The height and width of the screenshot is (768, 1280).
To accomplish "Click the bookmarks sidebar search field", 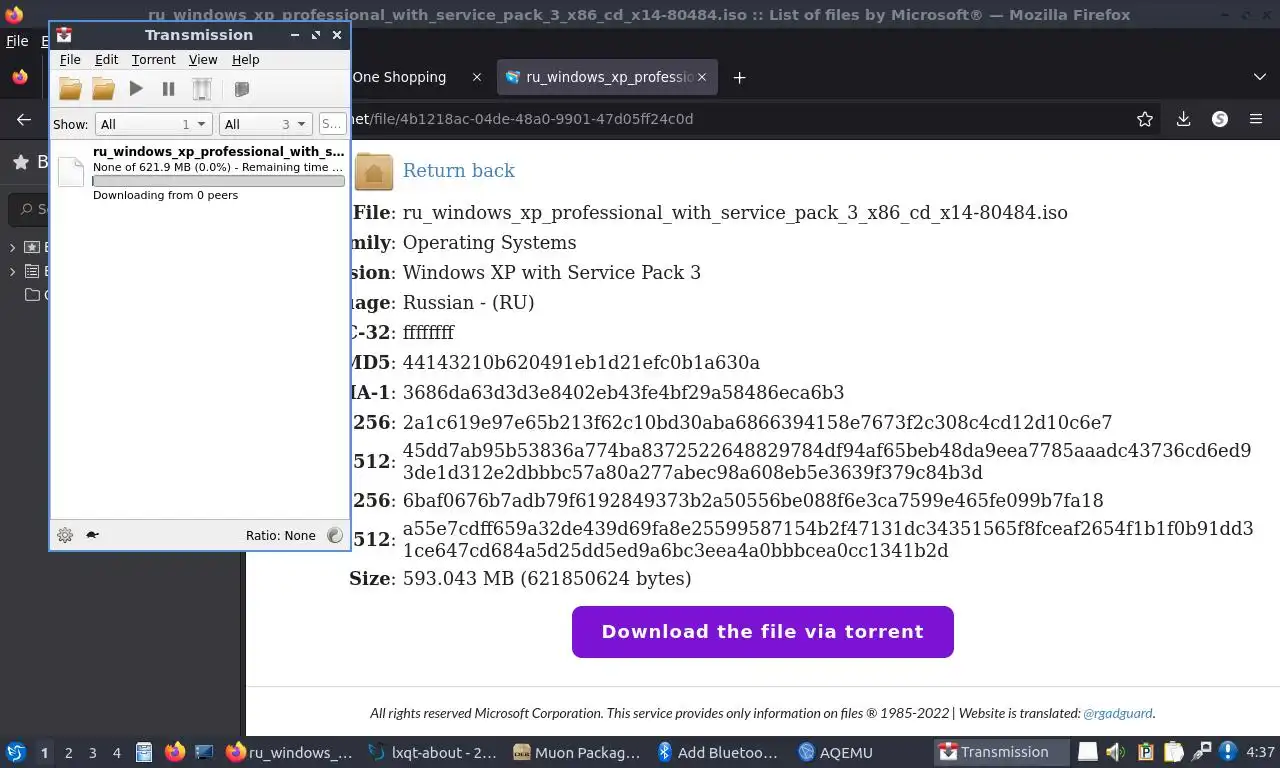I will tap(30, 209).
